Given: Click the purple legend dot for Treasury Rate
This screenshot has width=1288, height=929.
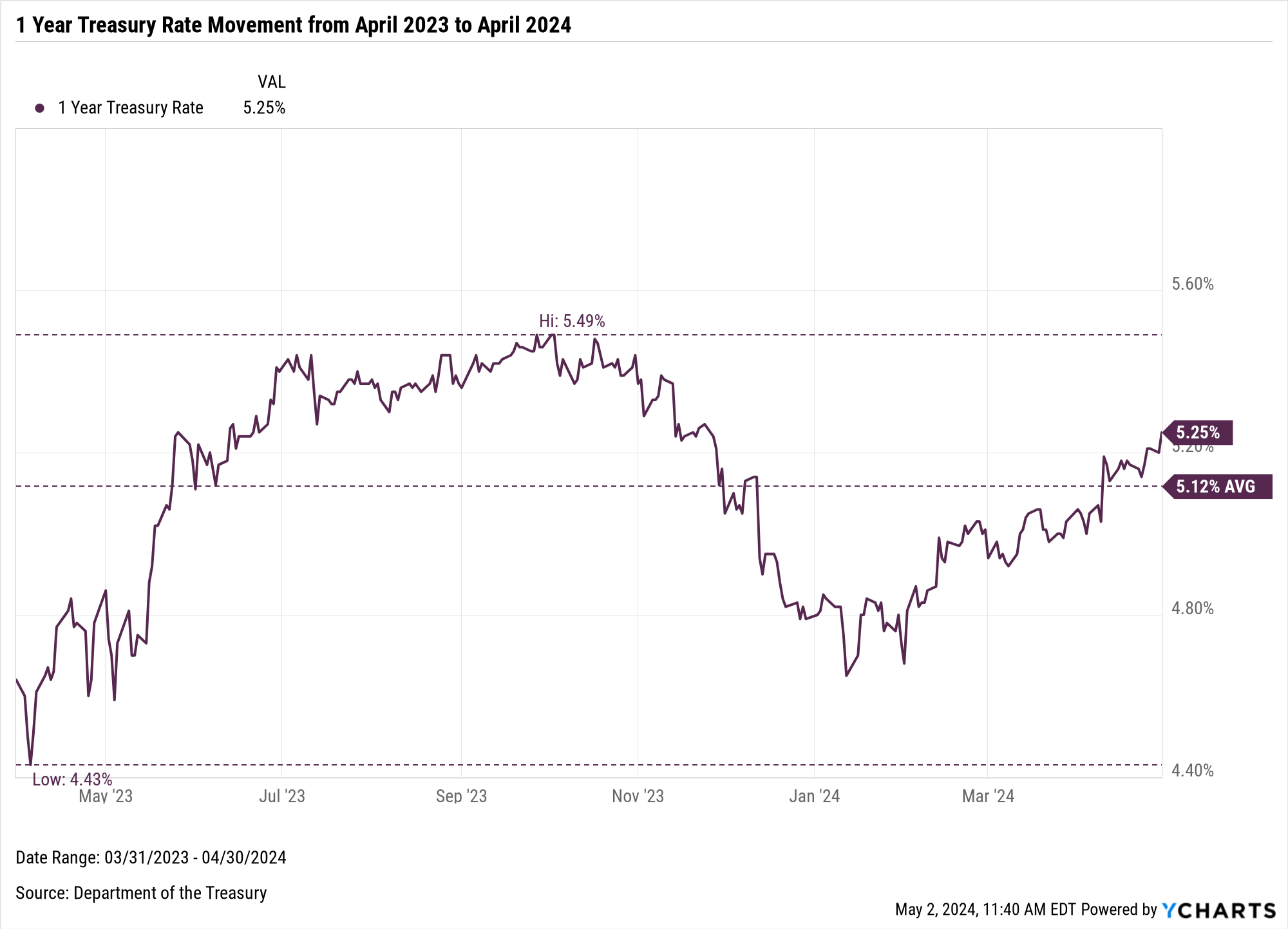Looking at the screenshot, I should [x=40, y=108].
